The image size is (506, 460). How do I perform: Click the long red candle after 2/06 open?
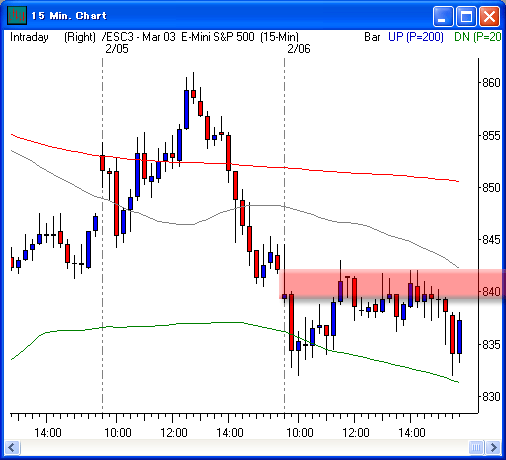point(291,322)
